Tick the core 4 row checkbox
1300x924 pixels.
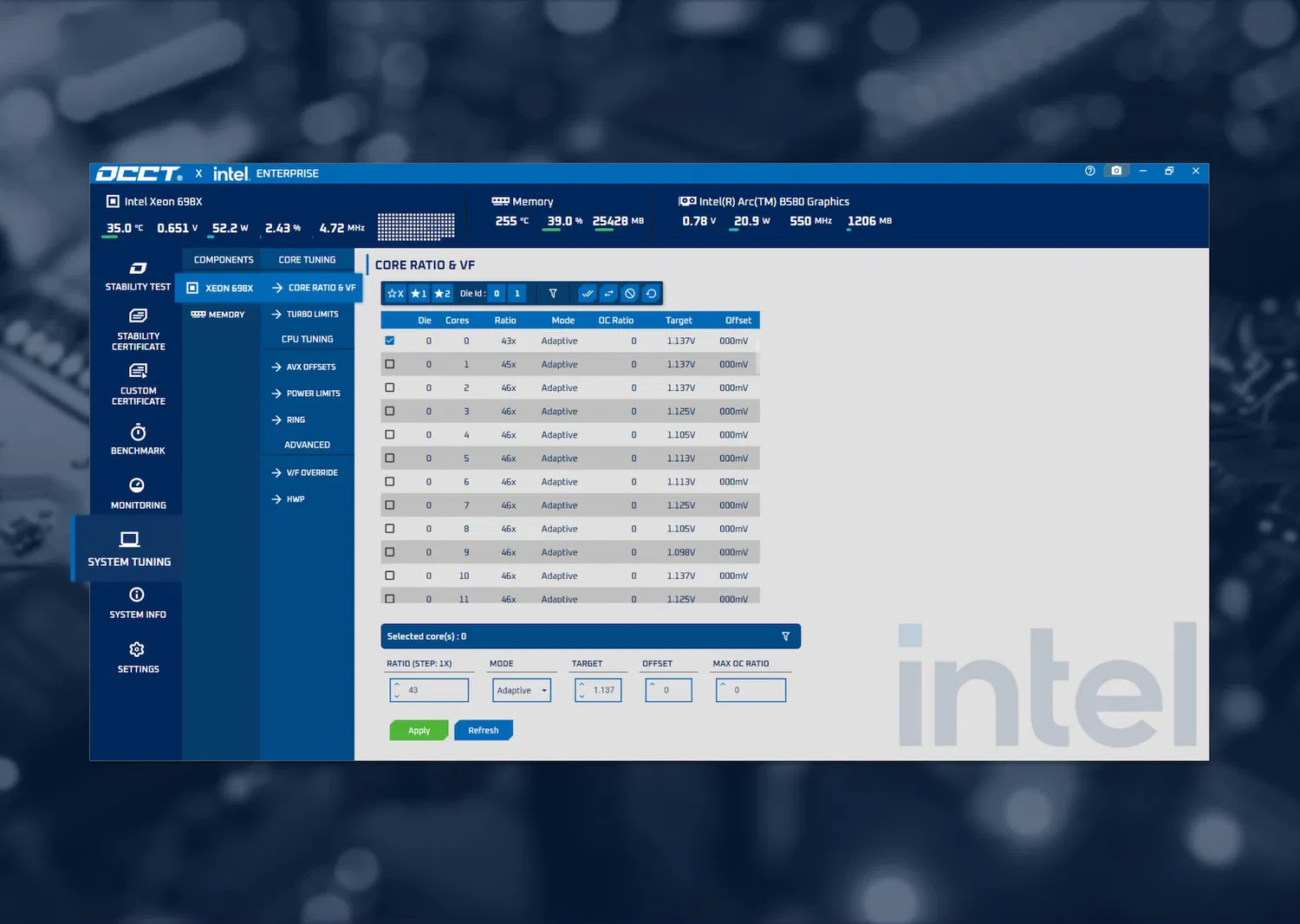point(390,434)
